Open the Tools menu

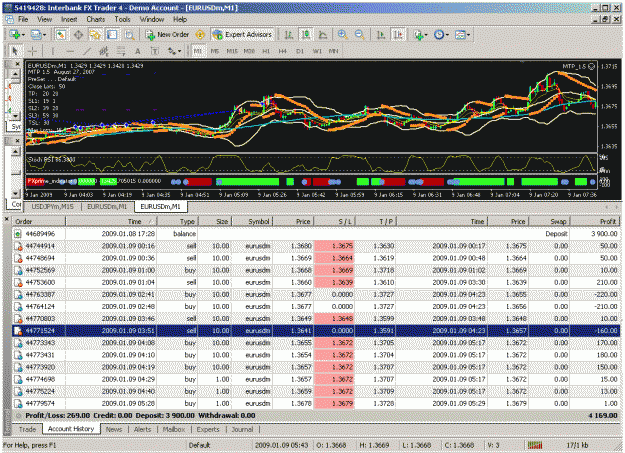[x=122, y=19]
